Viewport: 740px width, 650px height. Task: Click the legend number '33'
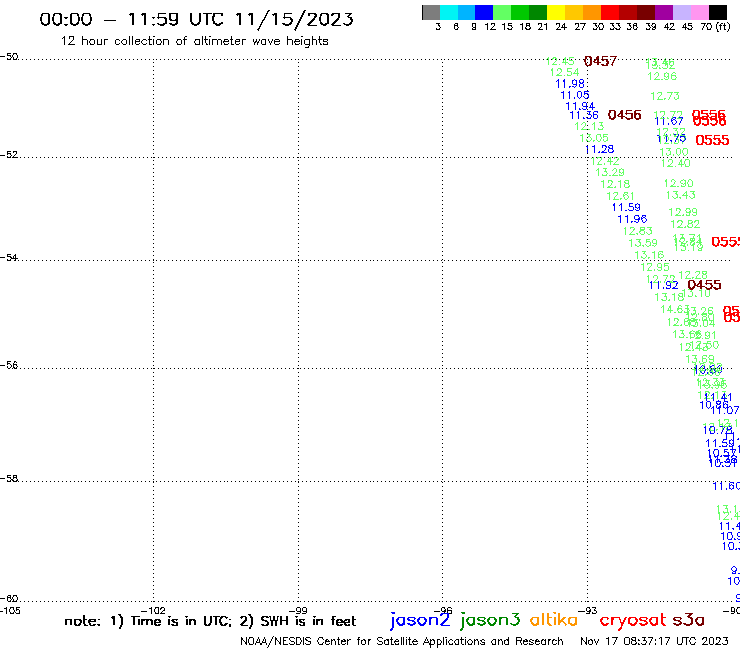pos(614,26)
